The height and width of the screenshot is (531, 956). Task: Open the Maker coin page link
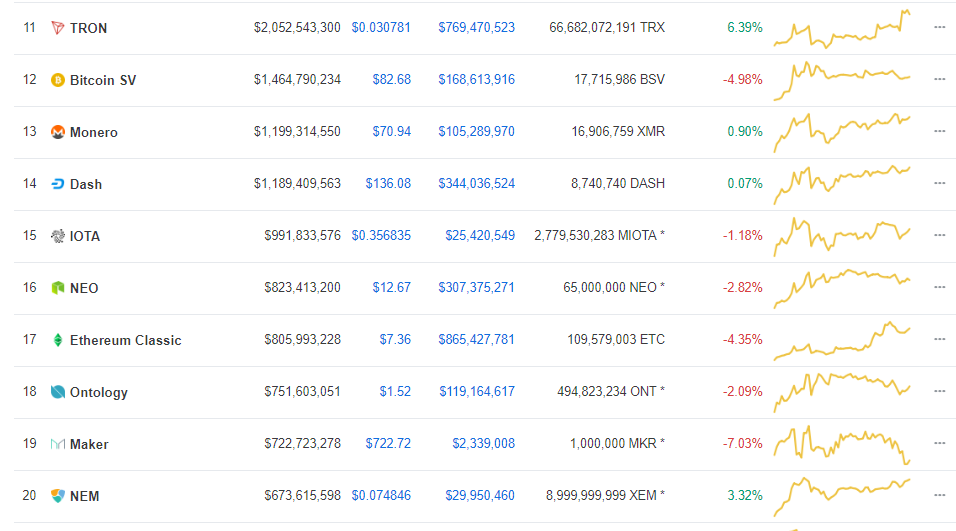click(x=89, y=444)
